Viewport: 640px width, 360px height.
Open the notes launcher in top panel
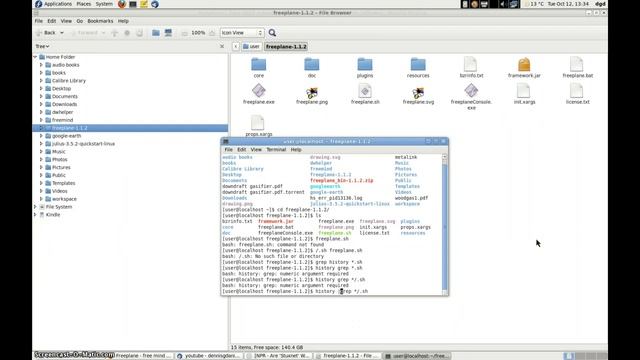pyautogui.click(x=144, y=4)
